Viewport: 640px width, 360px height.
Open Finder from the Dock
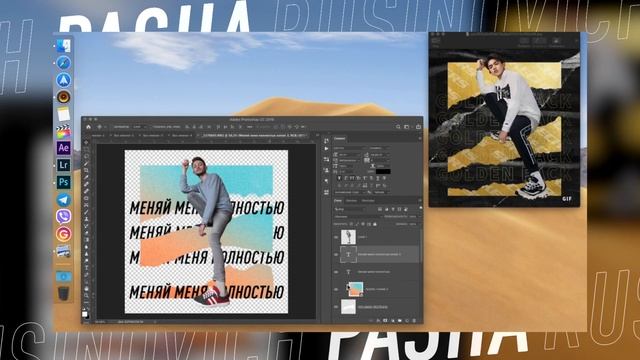(63, 46)
